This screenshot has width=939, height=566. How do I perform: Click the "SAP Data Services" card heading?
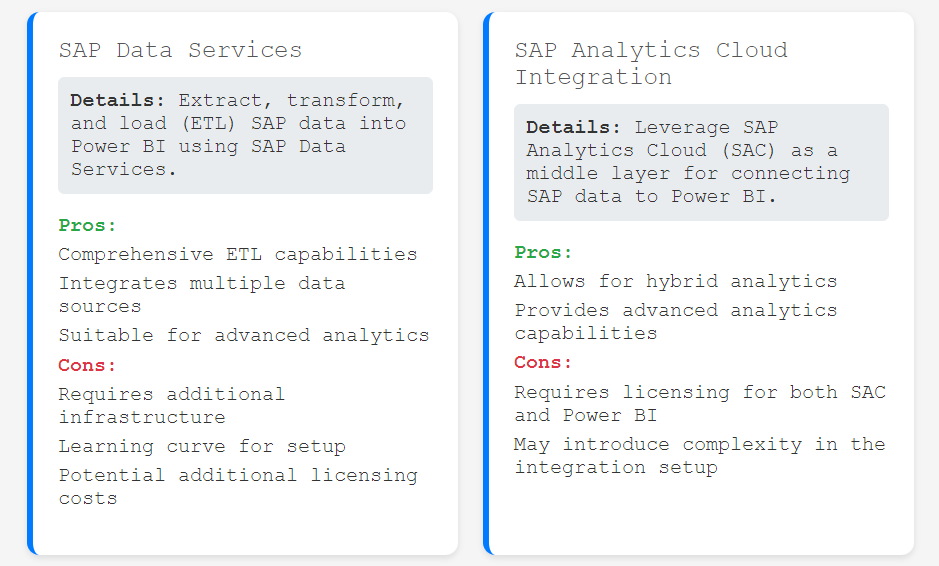(180, 50)
